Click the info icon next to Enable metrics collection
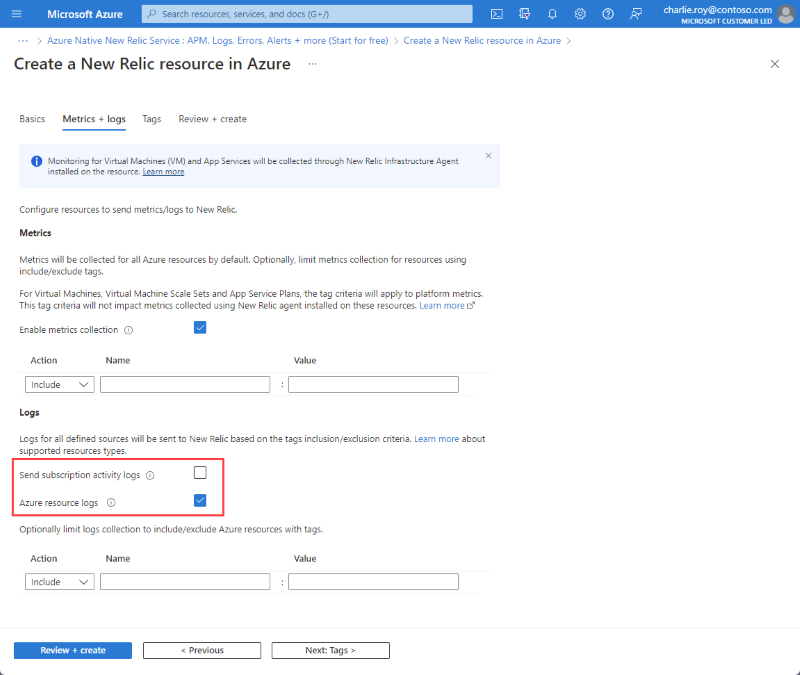The image size is (800, 675). 129,330
